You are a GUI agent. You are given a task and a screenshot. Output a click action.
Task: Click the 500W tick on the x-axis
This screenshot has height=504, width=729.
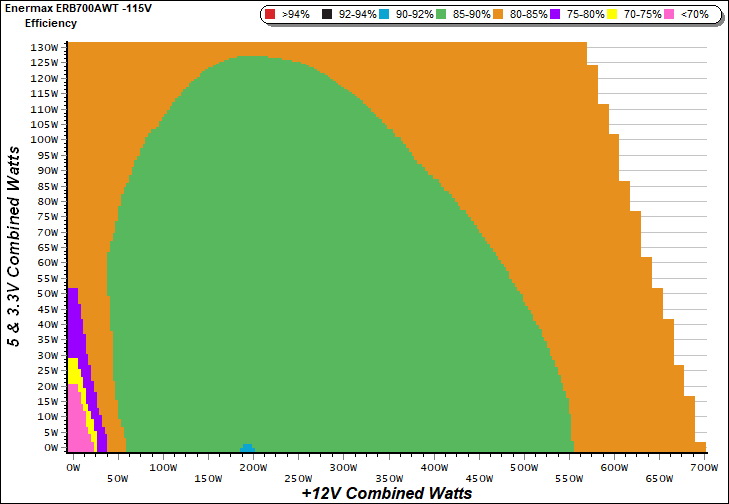click(523, 467)
